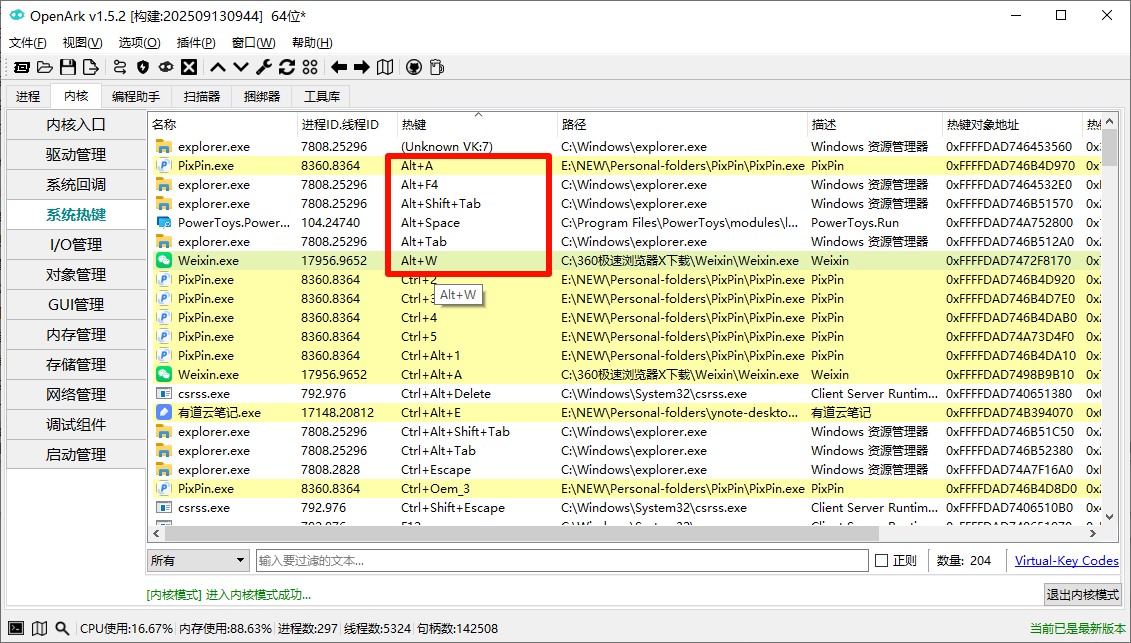
Task: Select I/O管理 in the sidebar
Action: [76, 245]
